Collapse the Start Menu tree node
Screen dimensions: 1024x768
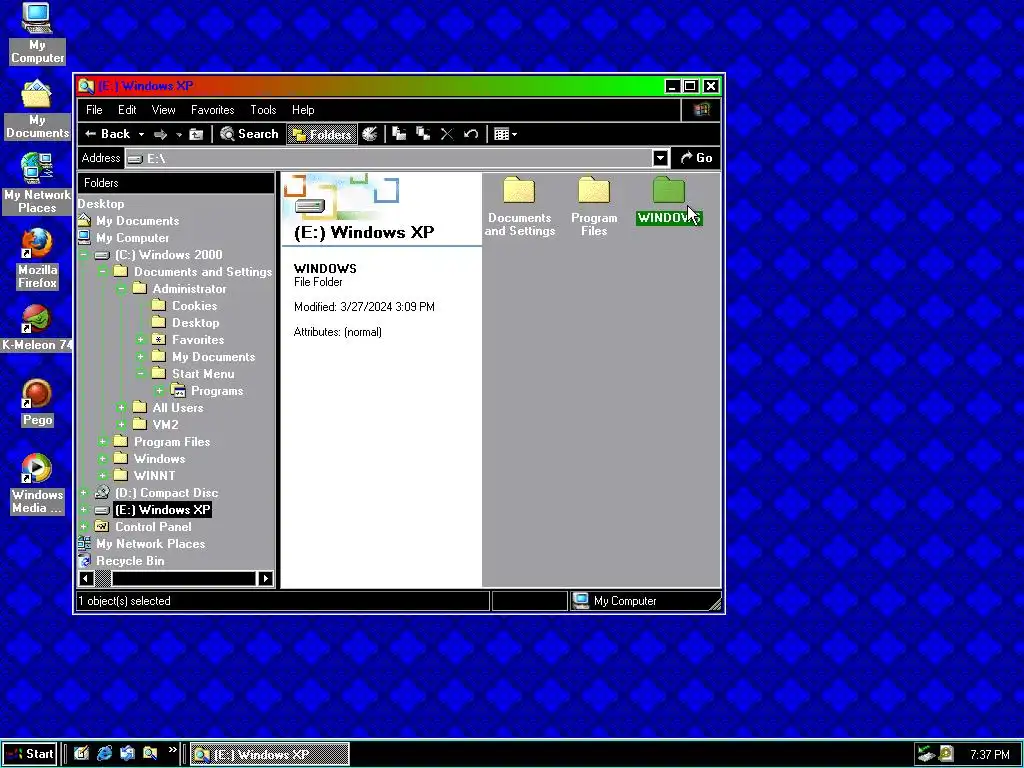point(140,374)
